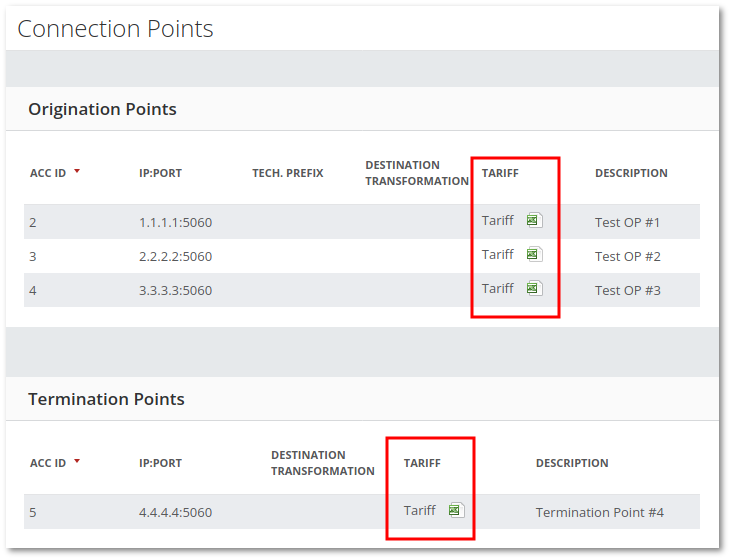Screen dimensions: 731x560
Task: Select the 4.4.4.4:5060 termination IP cell
Action: click(x=175, y=513)
